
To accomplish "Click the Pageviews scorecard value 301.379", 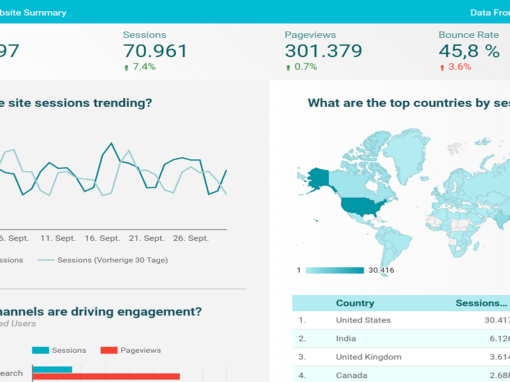I will pyautogui.click(x=323, y=51).
